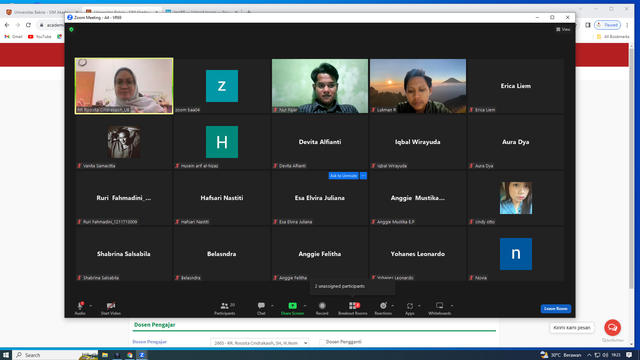Expand the Share Screen options arrow

(305, 306)
